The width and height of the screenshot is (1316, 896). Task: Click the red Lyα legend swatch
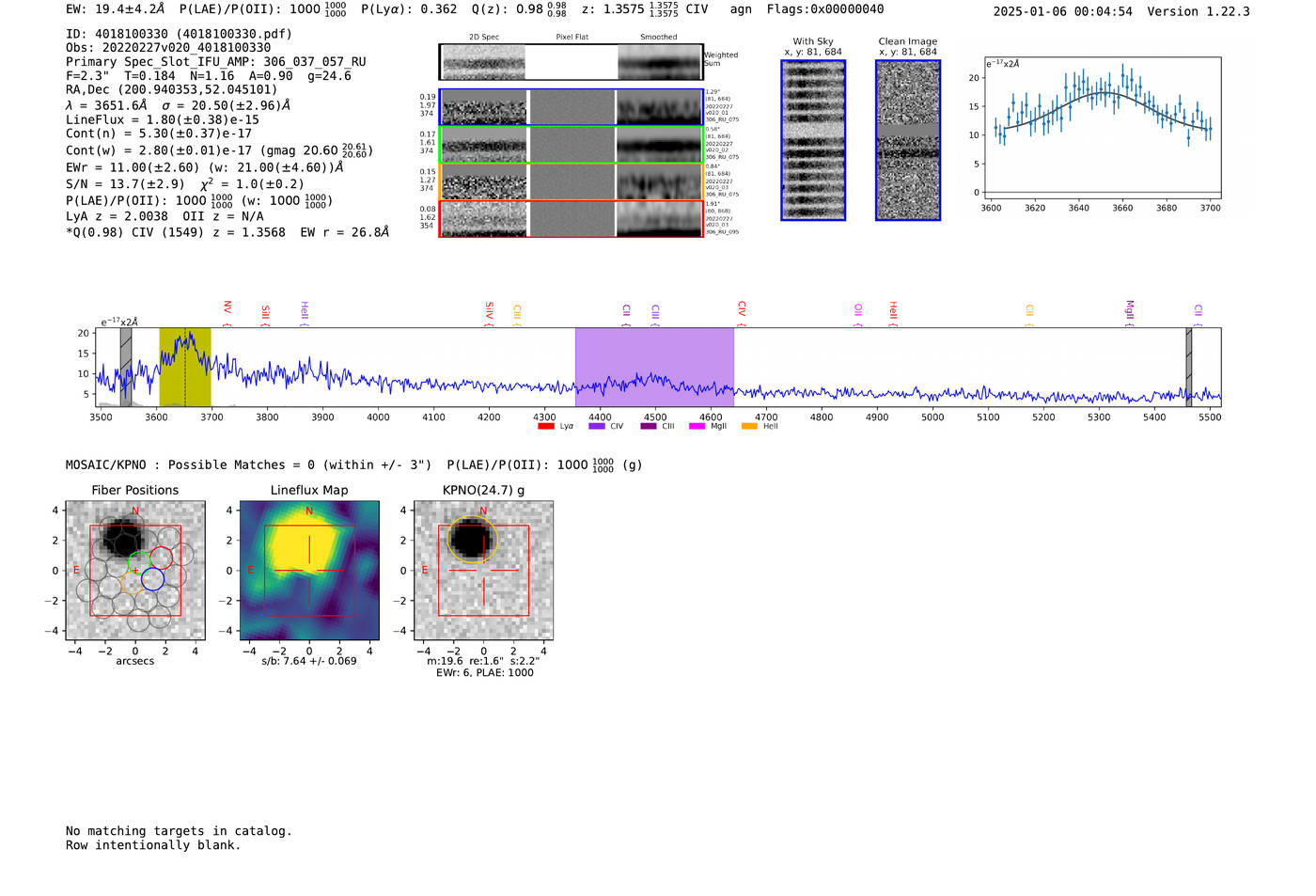(x=545, y=426)
